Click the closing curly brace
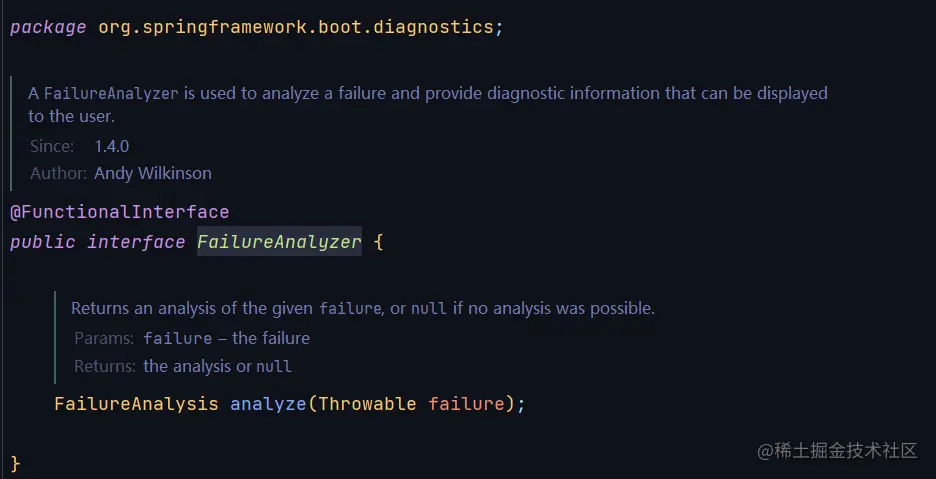Image resolution: width=936 pixels, height=479 pixels. pos(16,463)
